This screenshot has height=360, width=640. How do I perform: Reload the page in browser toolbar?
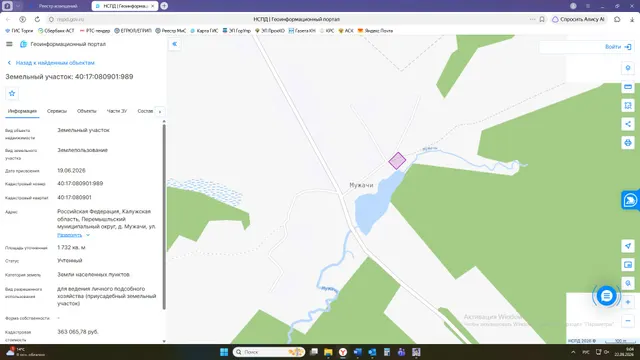(x=37, y=19)
